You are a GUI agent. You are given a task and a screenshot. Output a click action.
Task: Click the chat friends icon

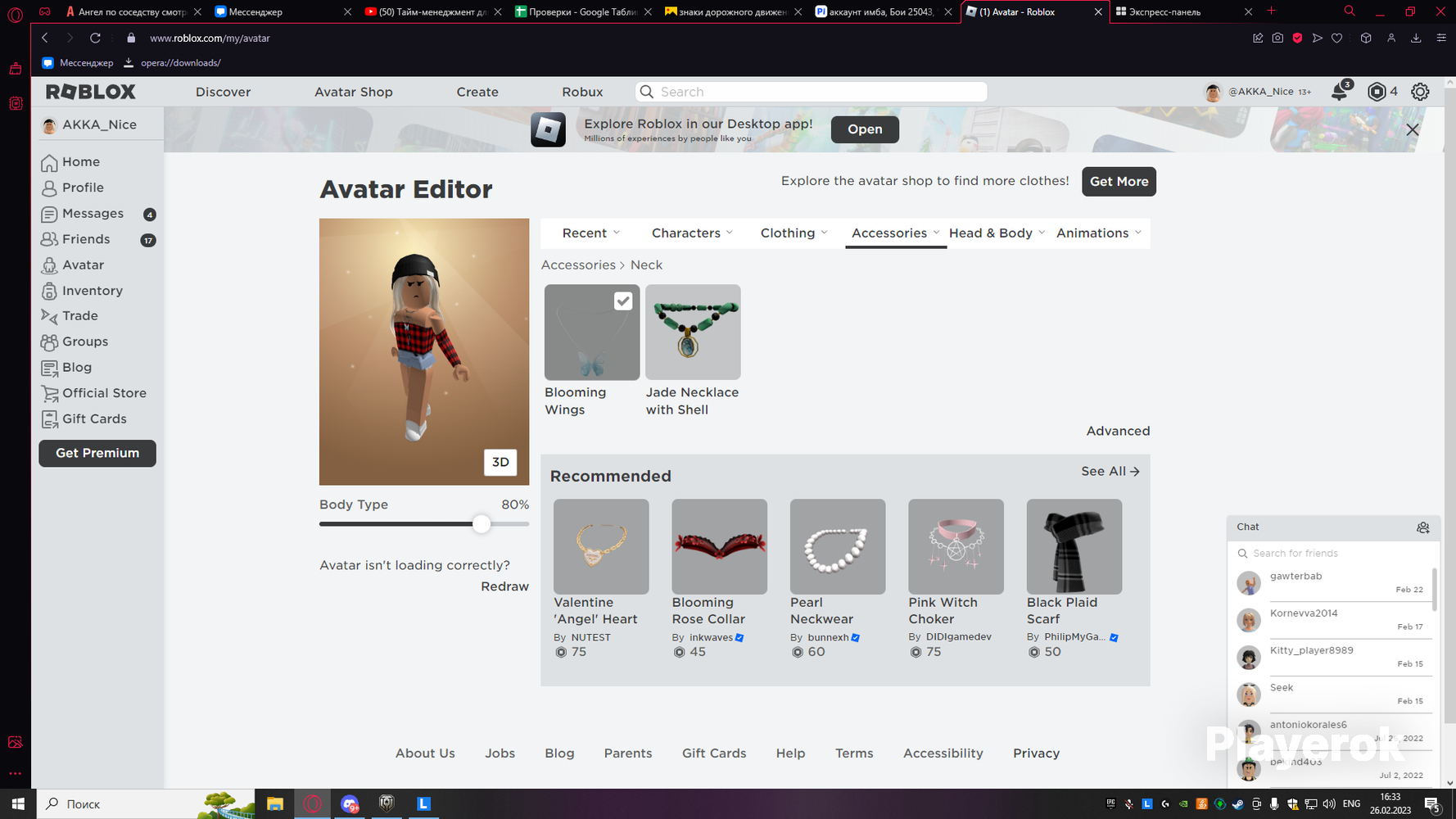click(1423, 527)
